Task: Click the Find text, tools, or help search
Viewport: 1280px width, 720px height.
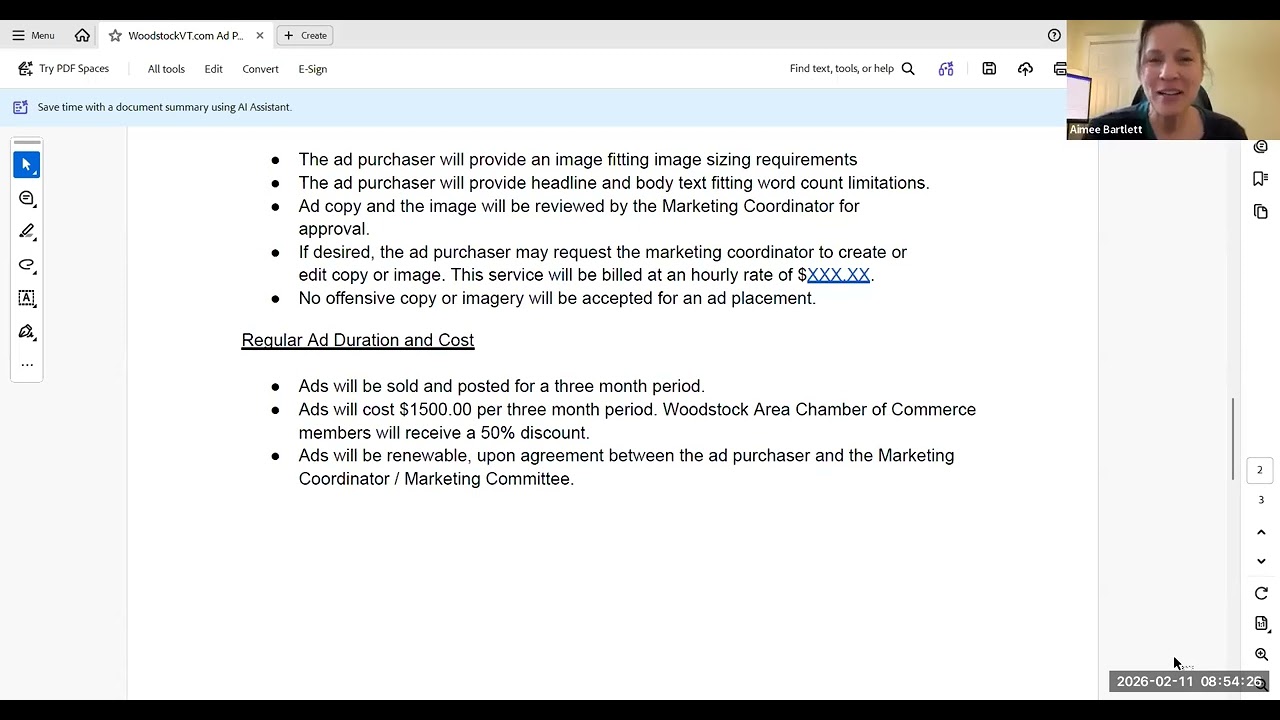Action: pyautogui.click(x=852, y=69)
